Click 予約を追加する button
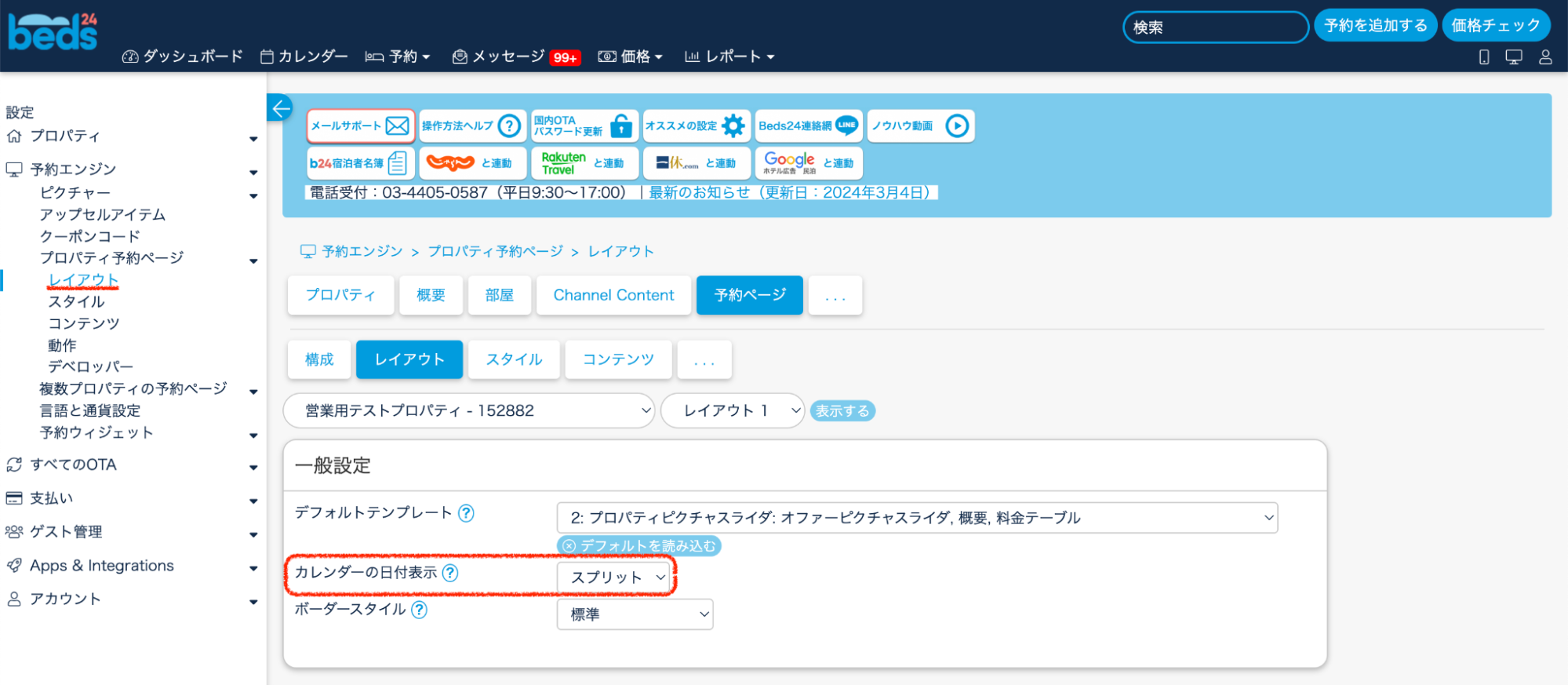Image resolution: width=1568 pixels, height=685 pixels. (1375, 26)
